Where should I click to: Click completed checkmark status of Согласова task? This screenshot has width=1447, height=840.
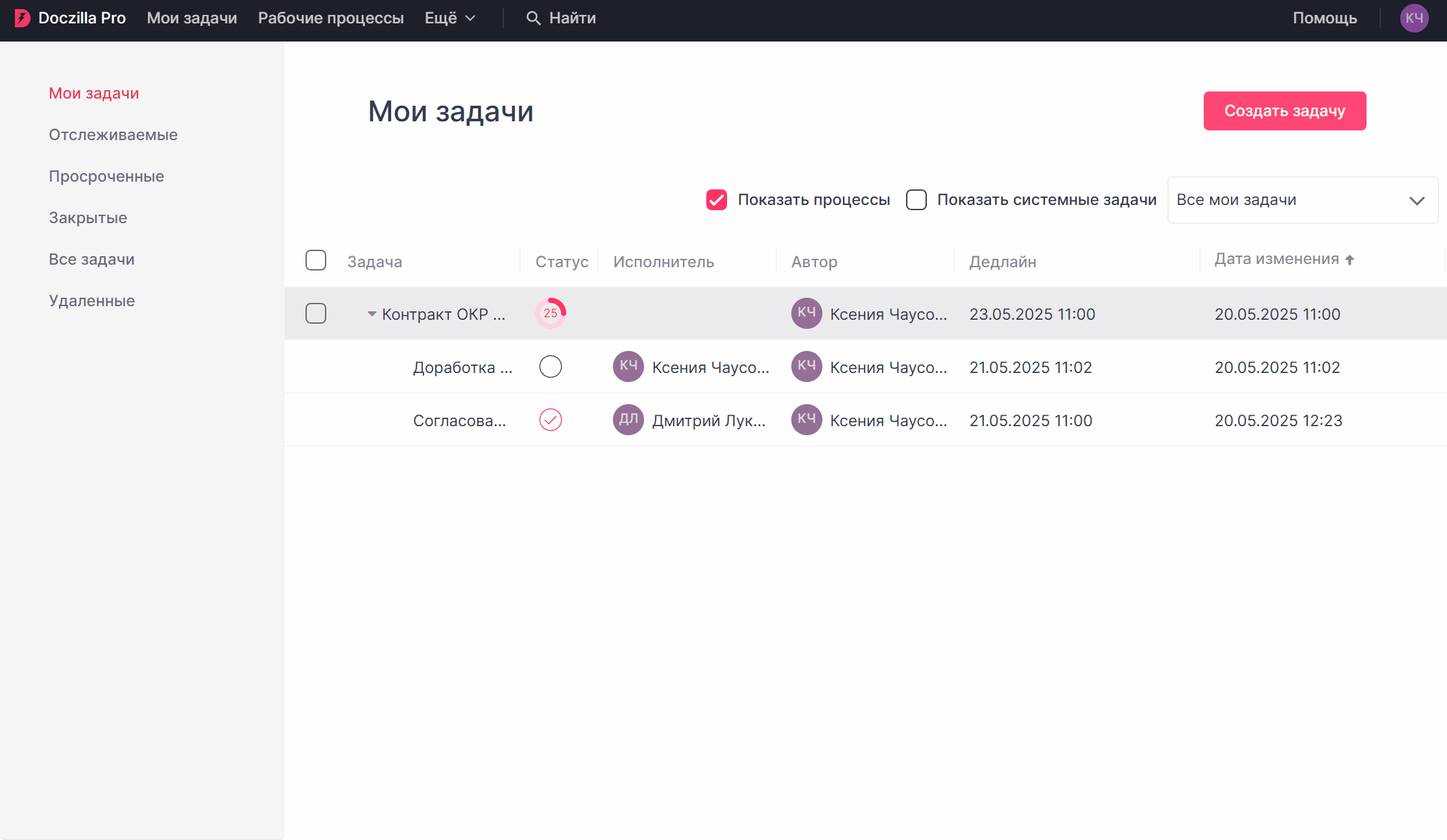coord(551,420)
